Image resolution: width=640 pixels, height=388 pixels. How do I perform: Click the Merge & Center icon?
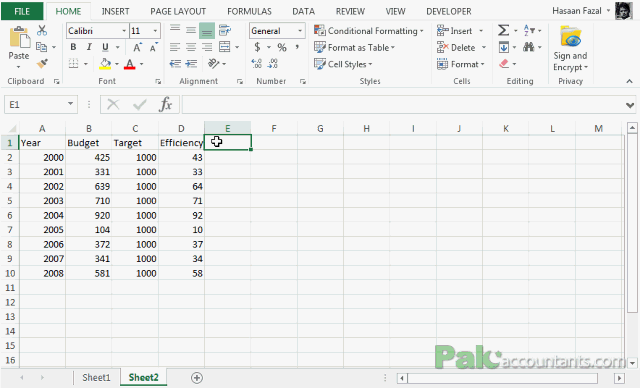[225, 47]
